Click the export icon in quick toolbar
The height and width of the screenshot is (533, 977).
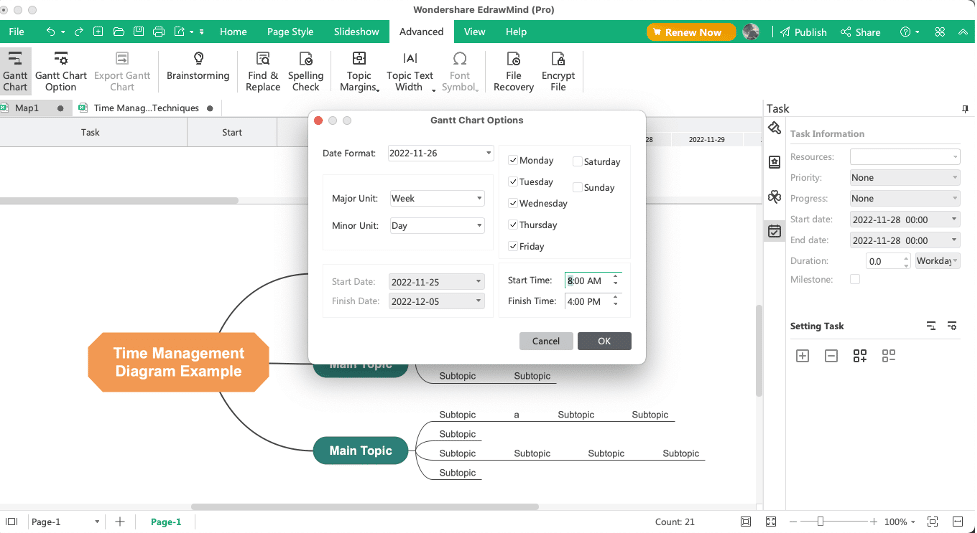point(179,32)
